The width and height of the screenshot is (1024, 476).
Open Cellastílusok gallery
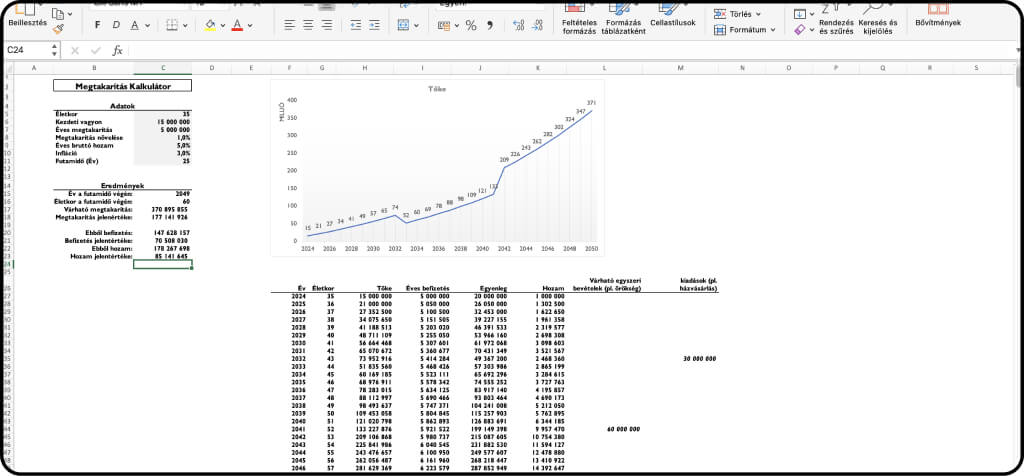(x=672, y=21)
